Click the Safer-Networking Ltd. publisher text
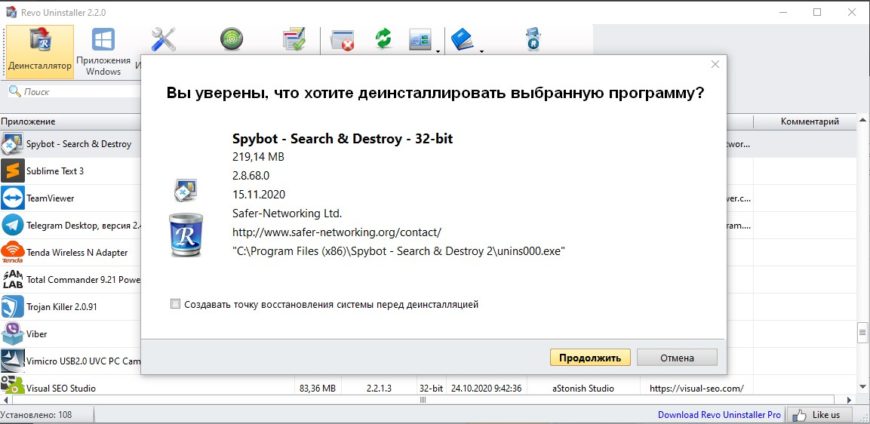 [x=287, y=213]
